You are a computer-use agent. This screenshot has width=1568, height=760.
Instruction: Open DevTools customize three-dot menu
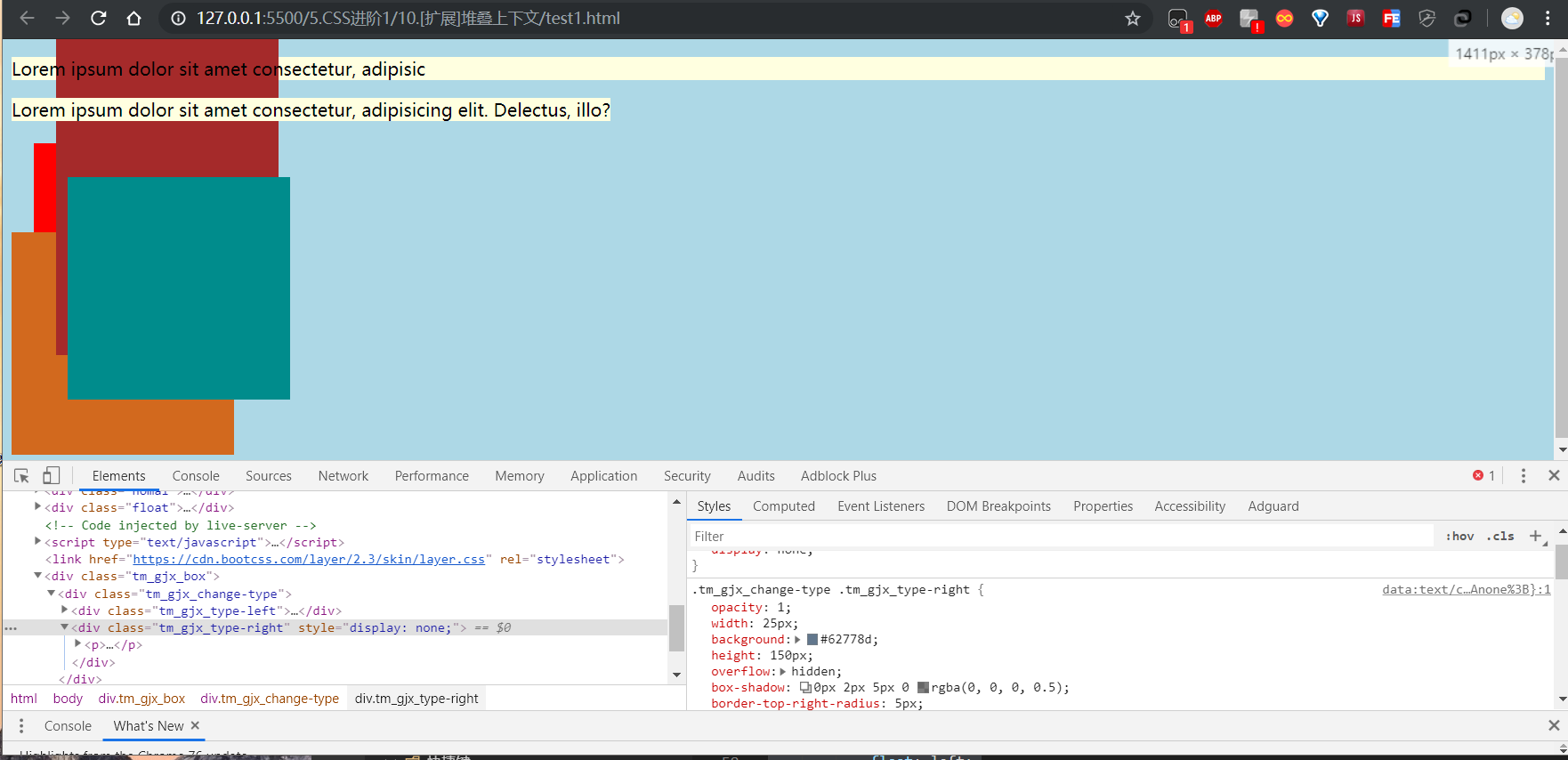click(x=1524, y=476)
